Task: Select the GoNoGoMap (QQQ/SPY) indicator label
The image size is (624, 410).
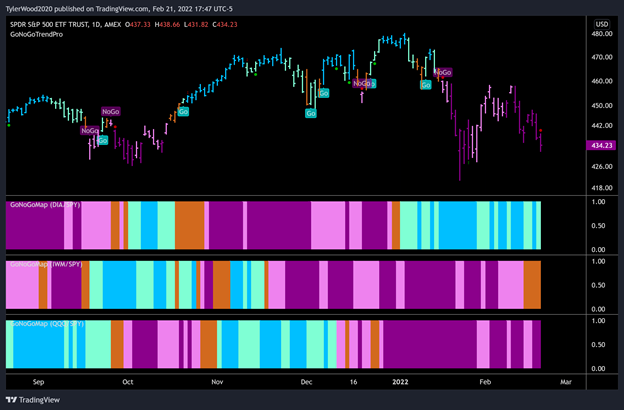Action: coord(47,324)
